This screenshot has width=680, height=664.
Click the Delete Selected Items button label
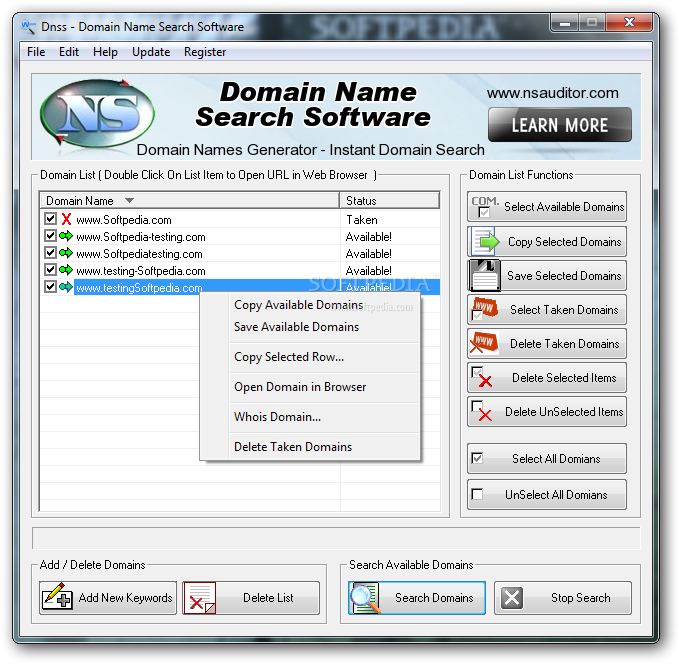click(564, 377)
